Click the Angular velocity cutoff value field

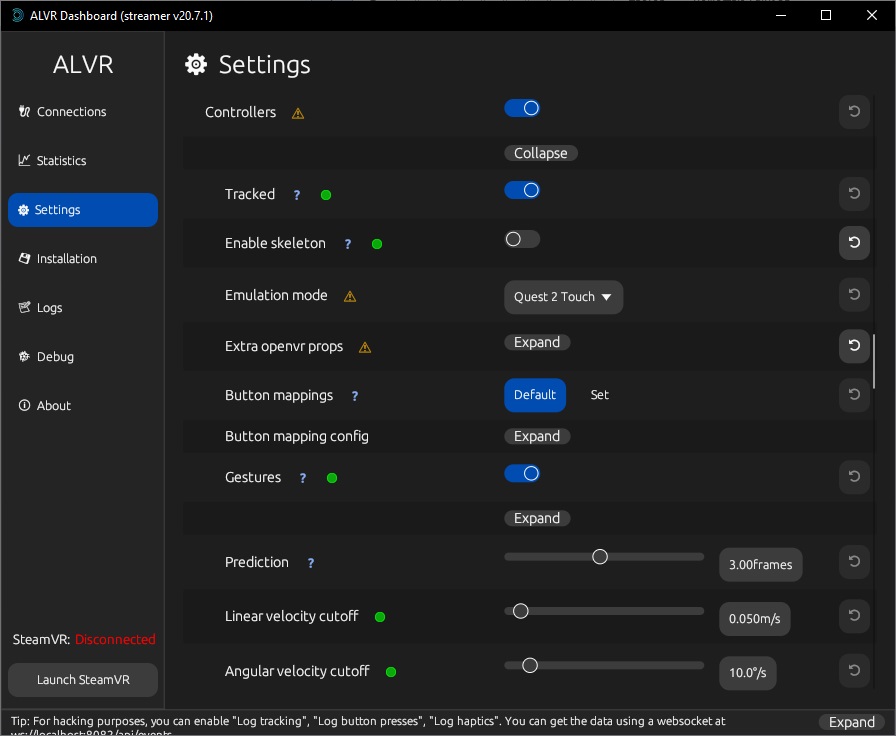click(x=748, y=673)
